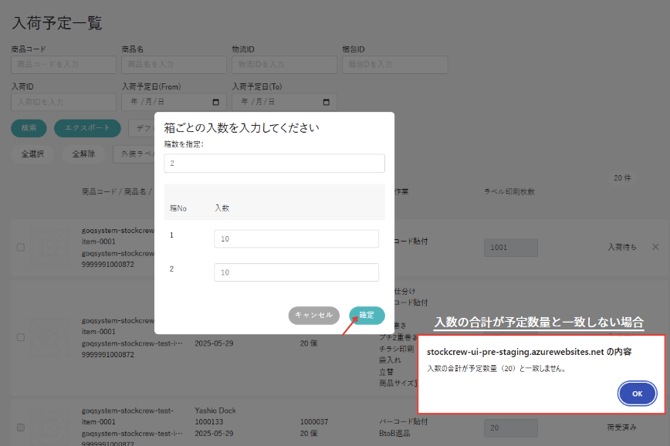Click the 全選択 button
This screenshot has height=446, width=670.
[x=33, y=155]
